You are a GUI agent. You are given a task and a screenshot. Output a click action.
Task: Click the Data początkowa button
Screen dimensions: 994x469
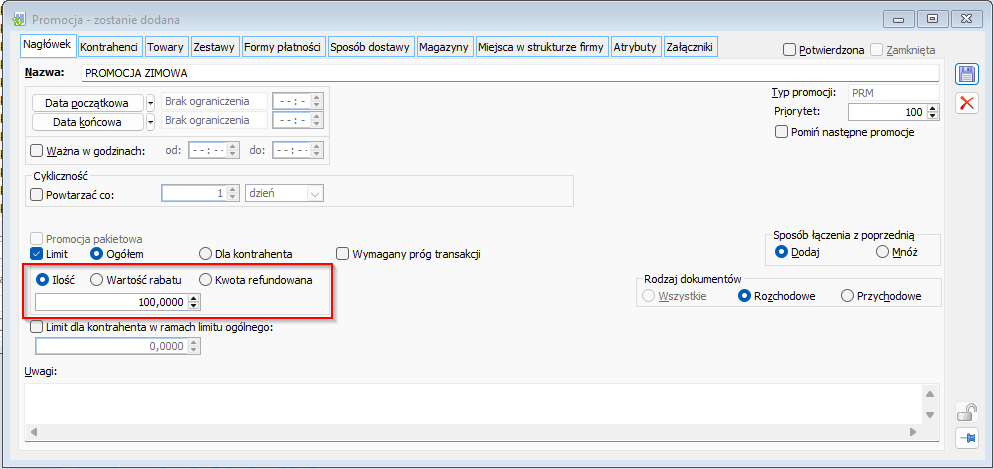point(88,103)
